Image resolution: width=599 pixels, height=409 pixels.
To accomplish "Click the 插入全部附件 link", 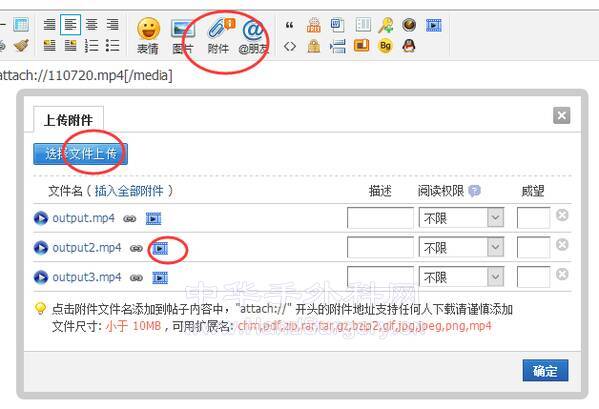I will click(x=129, y=191).
